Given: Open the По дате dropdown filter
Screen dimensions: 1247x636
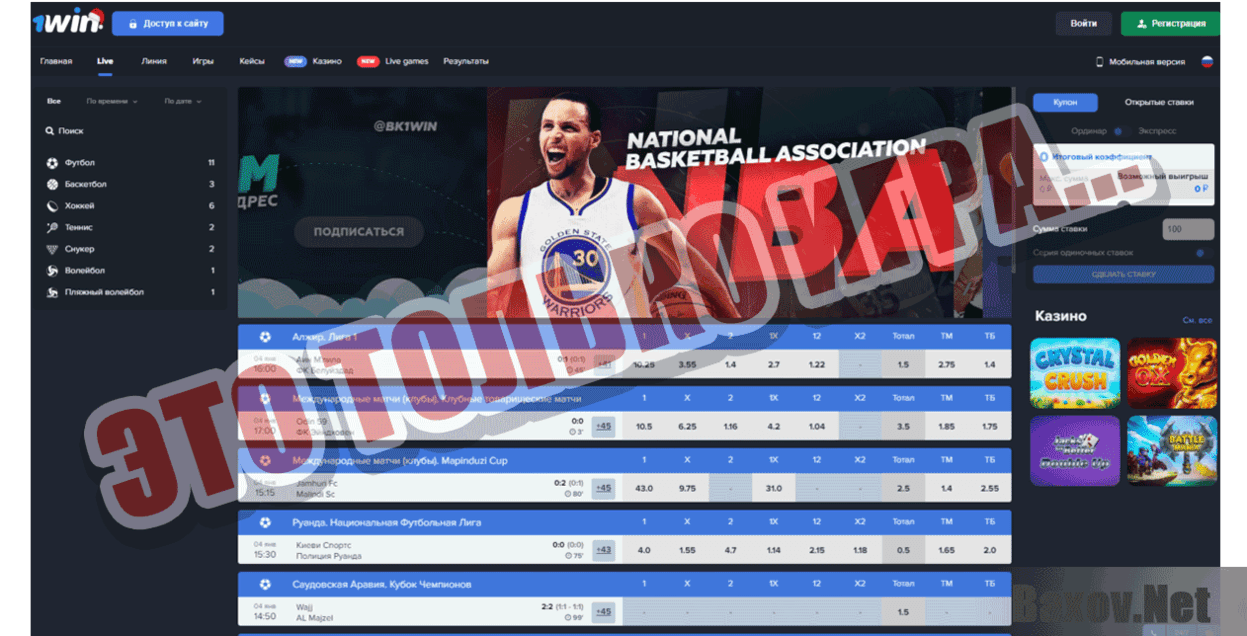Looking at the screenshot, I should [183, 102].
